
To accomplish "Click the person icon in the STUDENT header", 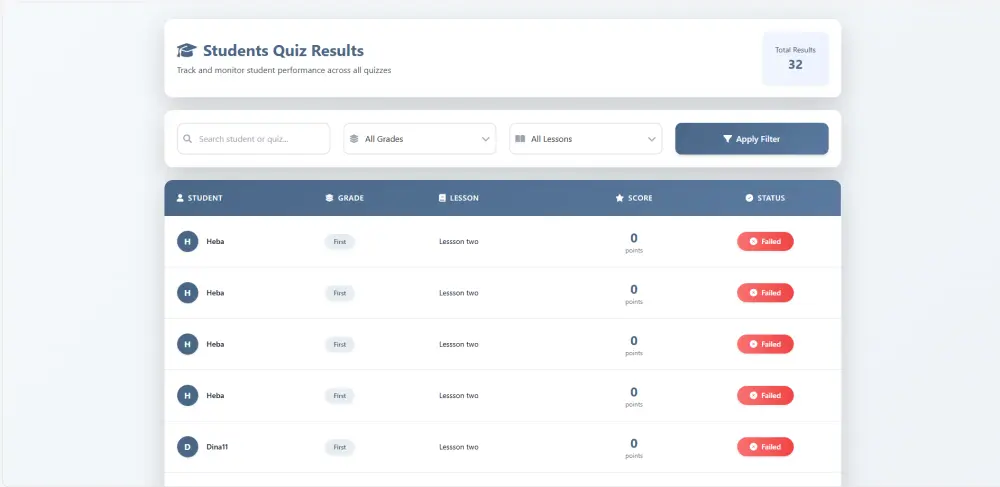I will (x=180, y=198).
